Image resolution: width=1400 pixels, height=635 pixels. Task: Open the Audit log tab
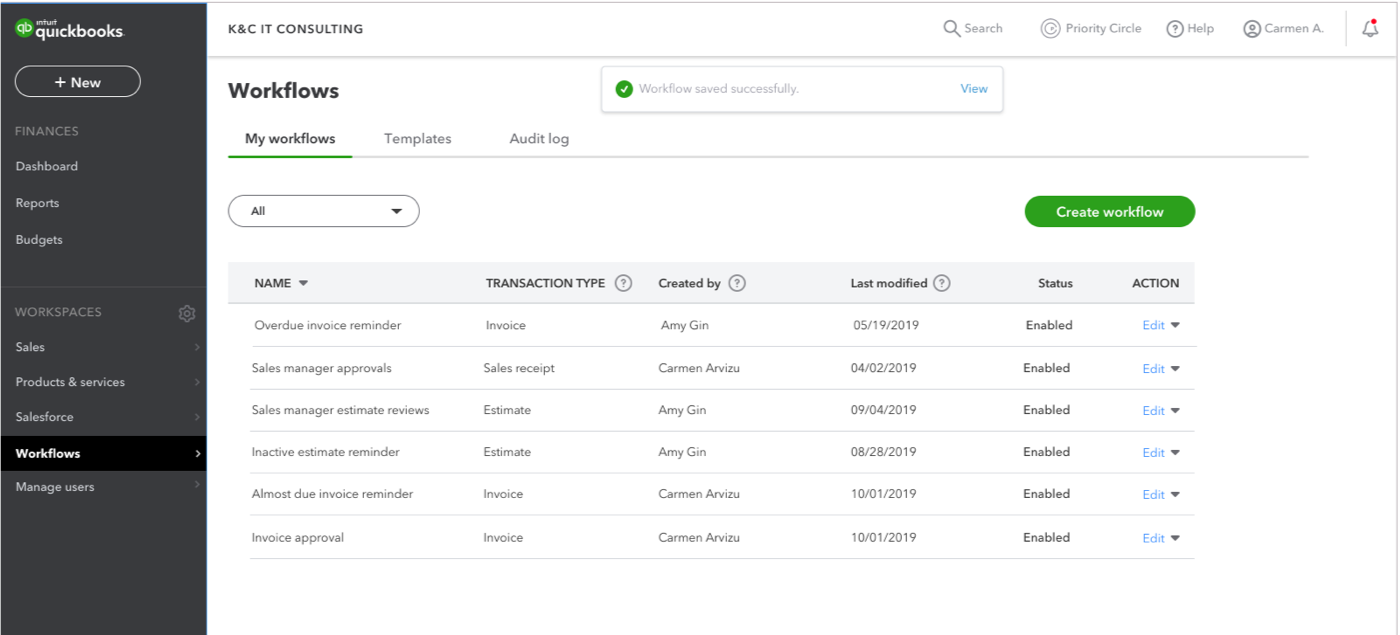539,139
